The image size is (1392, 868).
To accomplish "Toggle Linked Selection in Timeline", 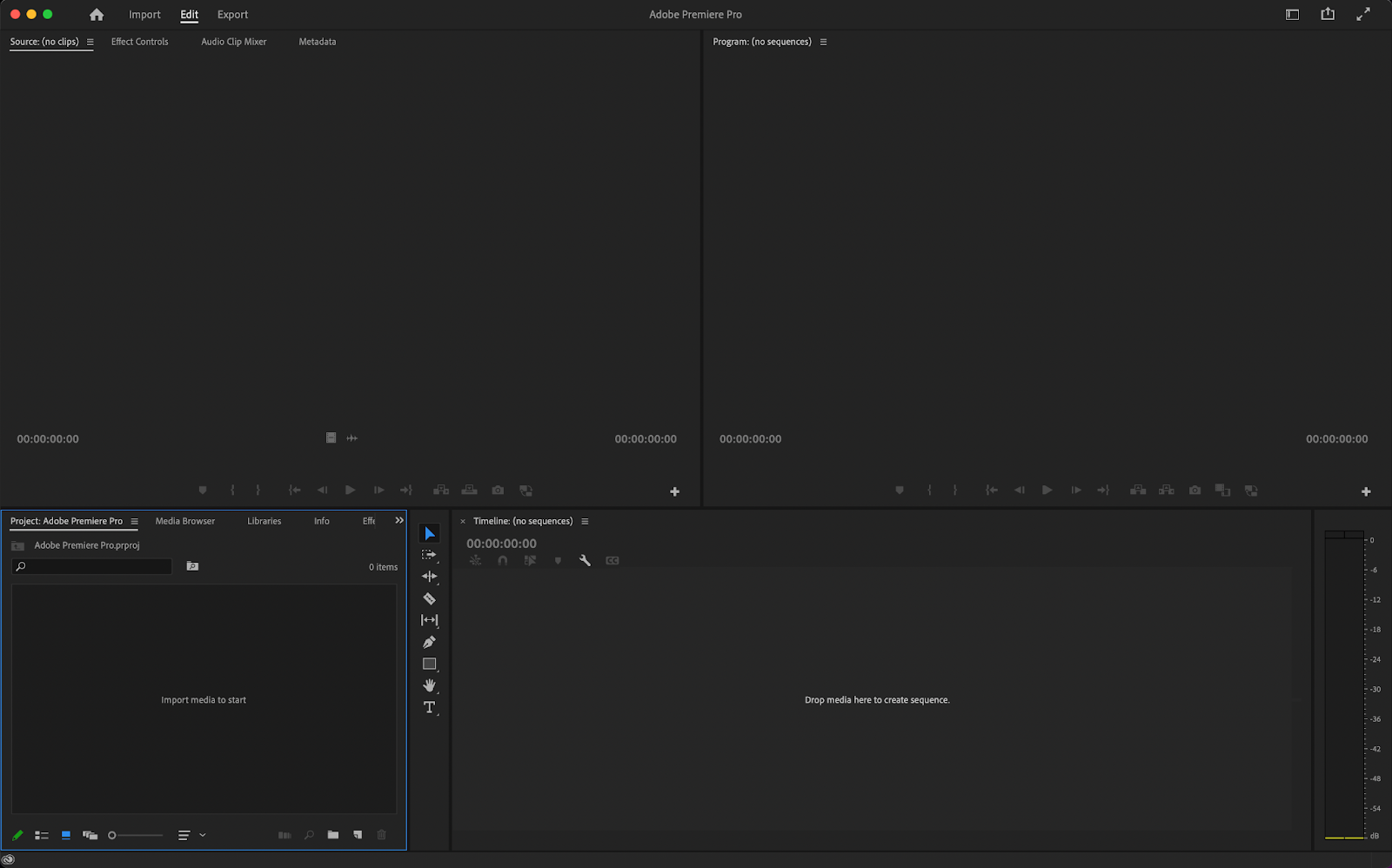I will pyautogui.click(x=530, y=561).
